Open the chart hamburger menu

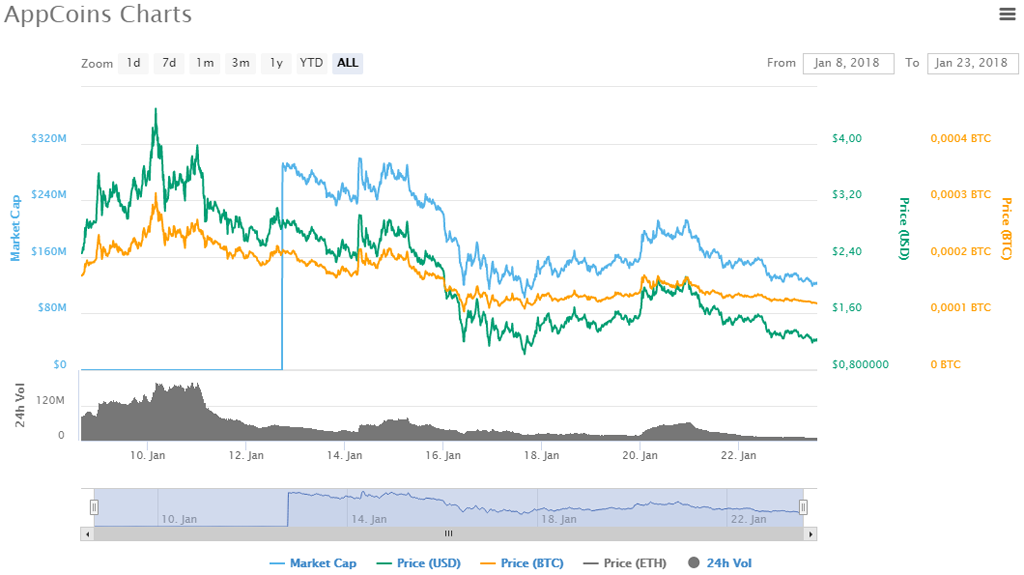tap(1007, 14)
